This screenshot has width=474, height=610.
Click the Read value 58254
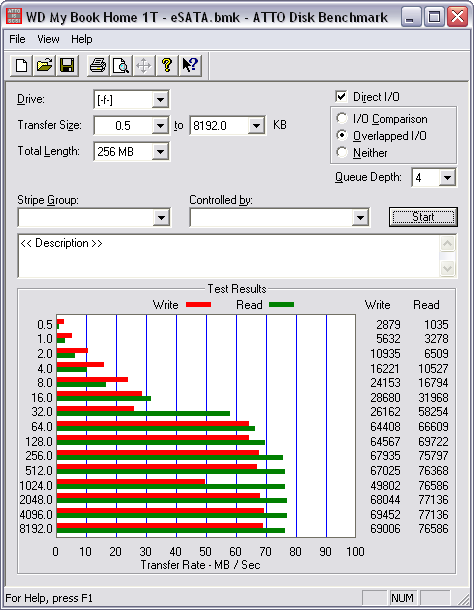coord(433,412)
